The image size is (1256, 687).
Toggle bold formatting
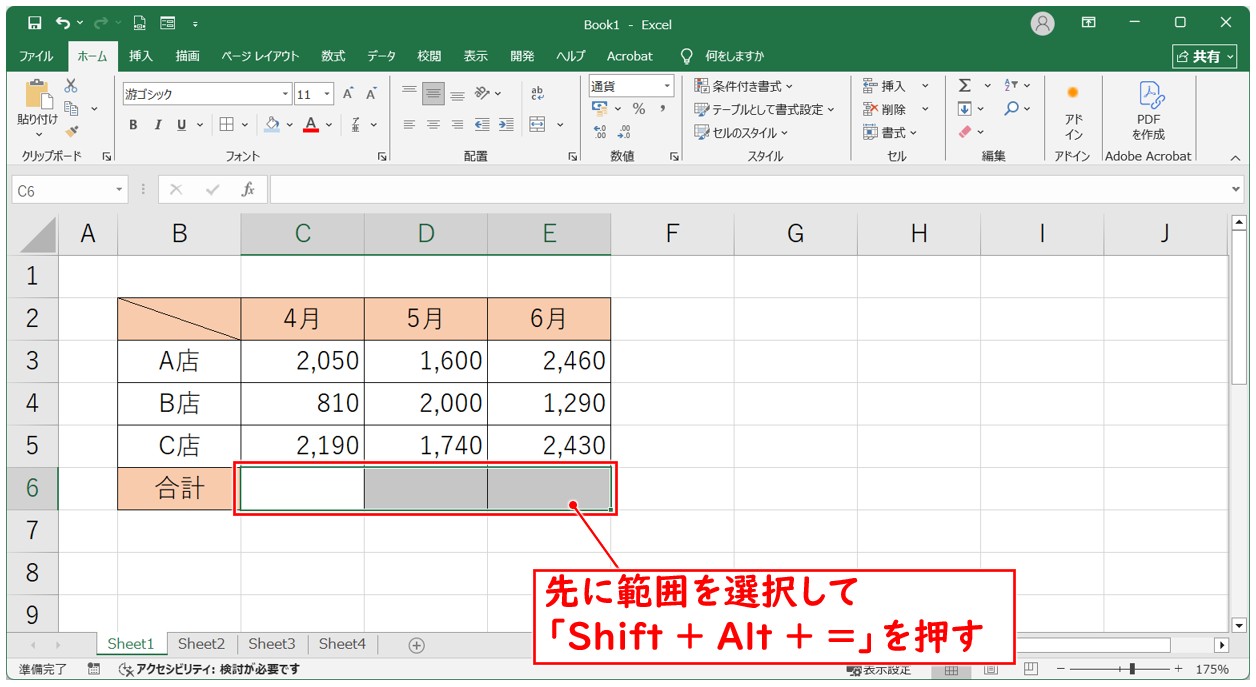(x=133, y=125)
